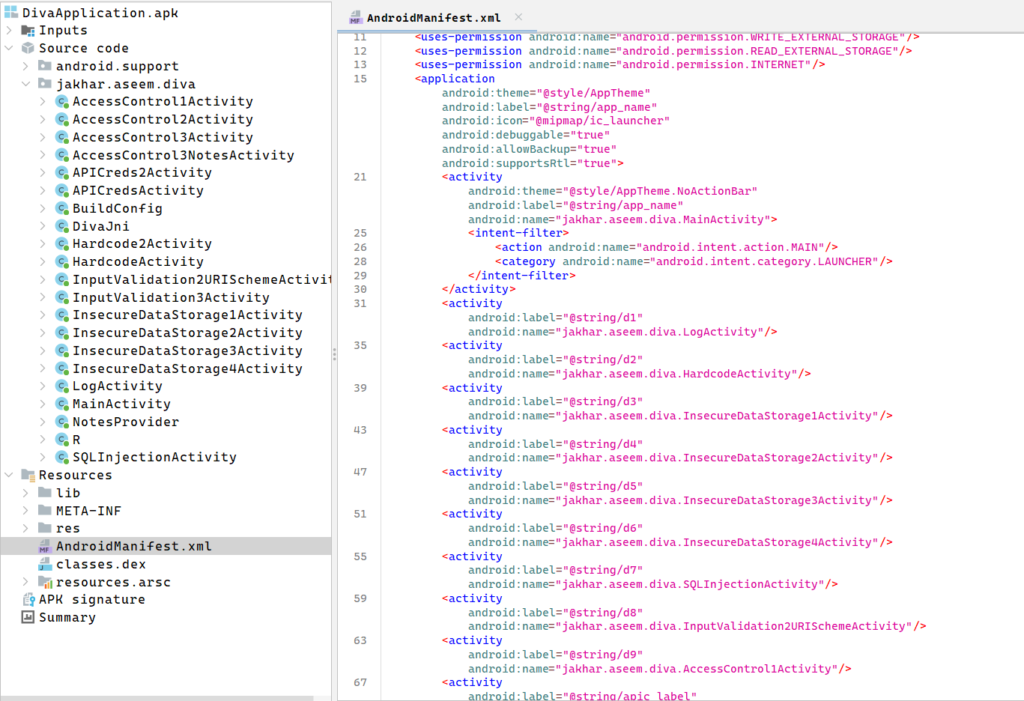Image resolution: width=1024 pixels, height=701 pixels.
Task: Click the AndroidManifest.xml file icon in tree
Action: (44, 546)
